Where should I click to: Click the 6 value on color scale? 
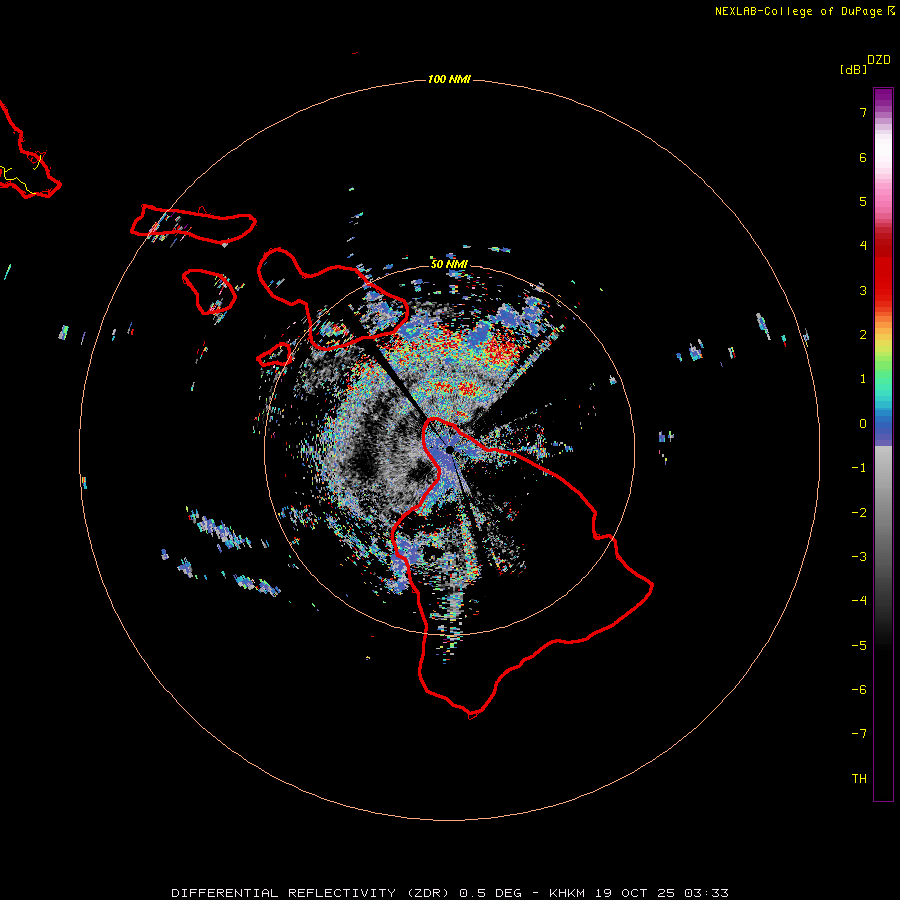(x=863, y=157)
